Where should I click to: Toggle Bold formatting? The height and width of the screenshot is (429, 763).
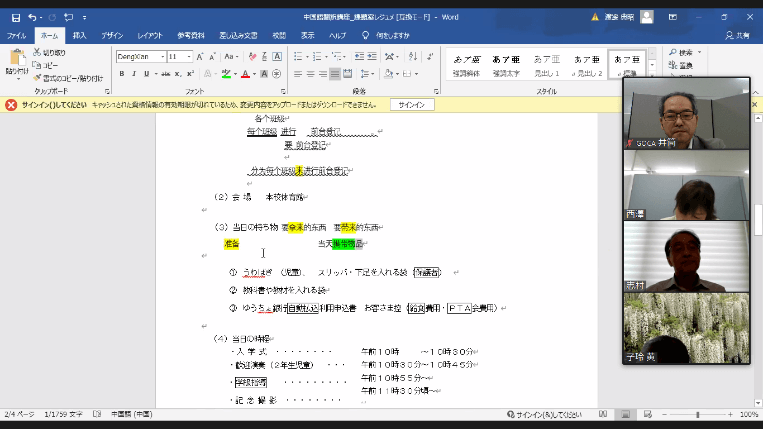(x=122, y=74)
